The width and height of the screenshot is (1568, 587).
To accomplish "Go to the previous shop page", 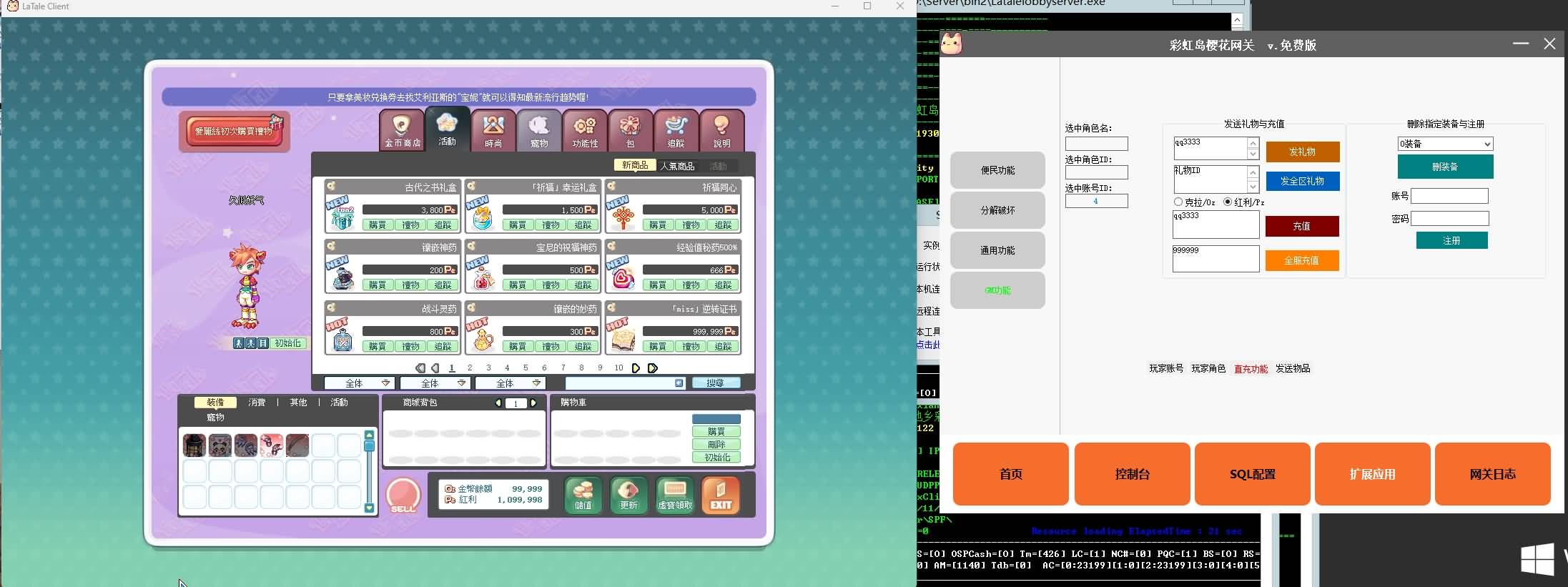I will (x=435, y=368).
